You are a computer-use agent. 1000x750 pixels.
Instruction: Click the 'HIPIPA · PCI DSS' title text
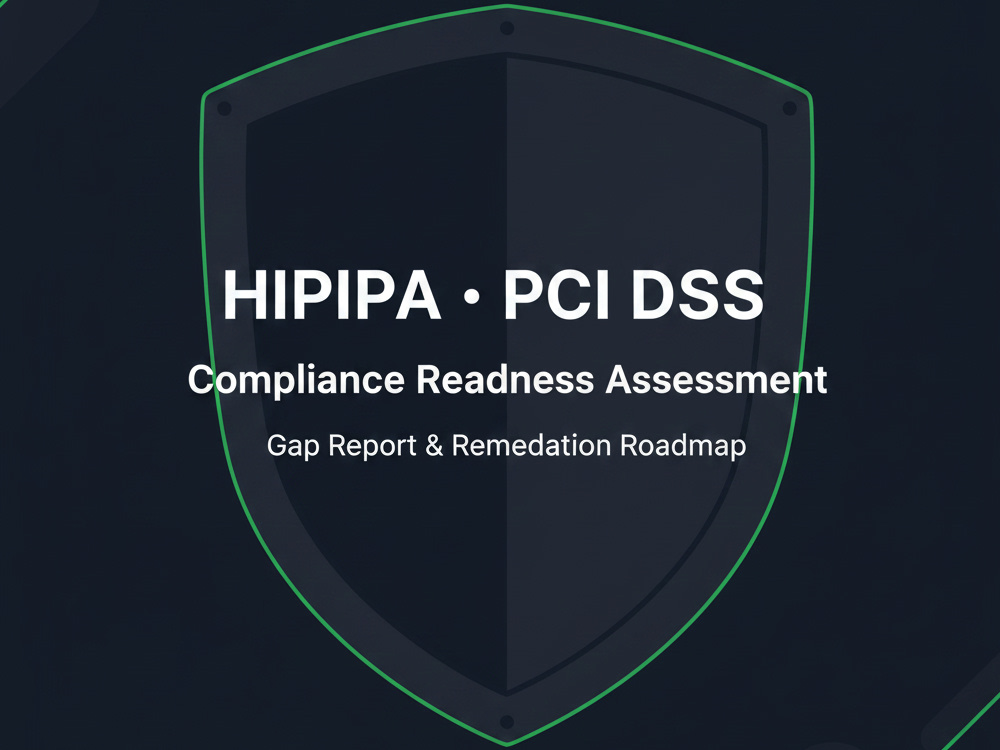(x=493, y=295)
